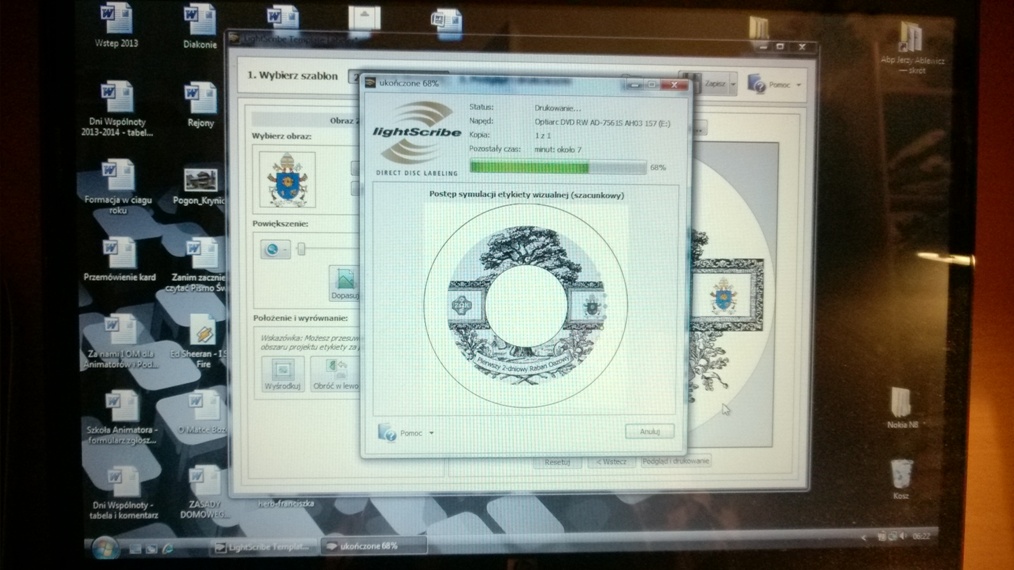Rotate image with Obróć w lewo
The width and height of the screenshot is (1014, 570).
pos(335,375)
